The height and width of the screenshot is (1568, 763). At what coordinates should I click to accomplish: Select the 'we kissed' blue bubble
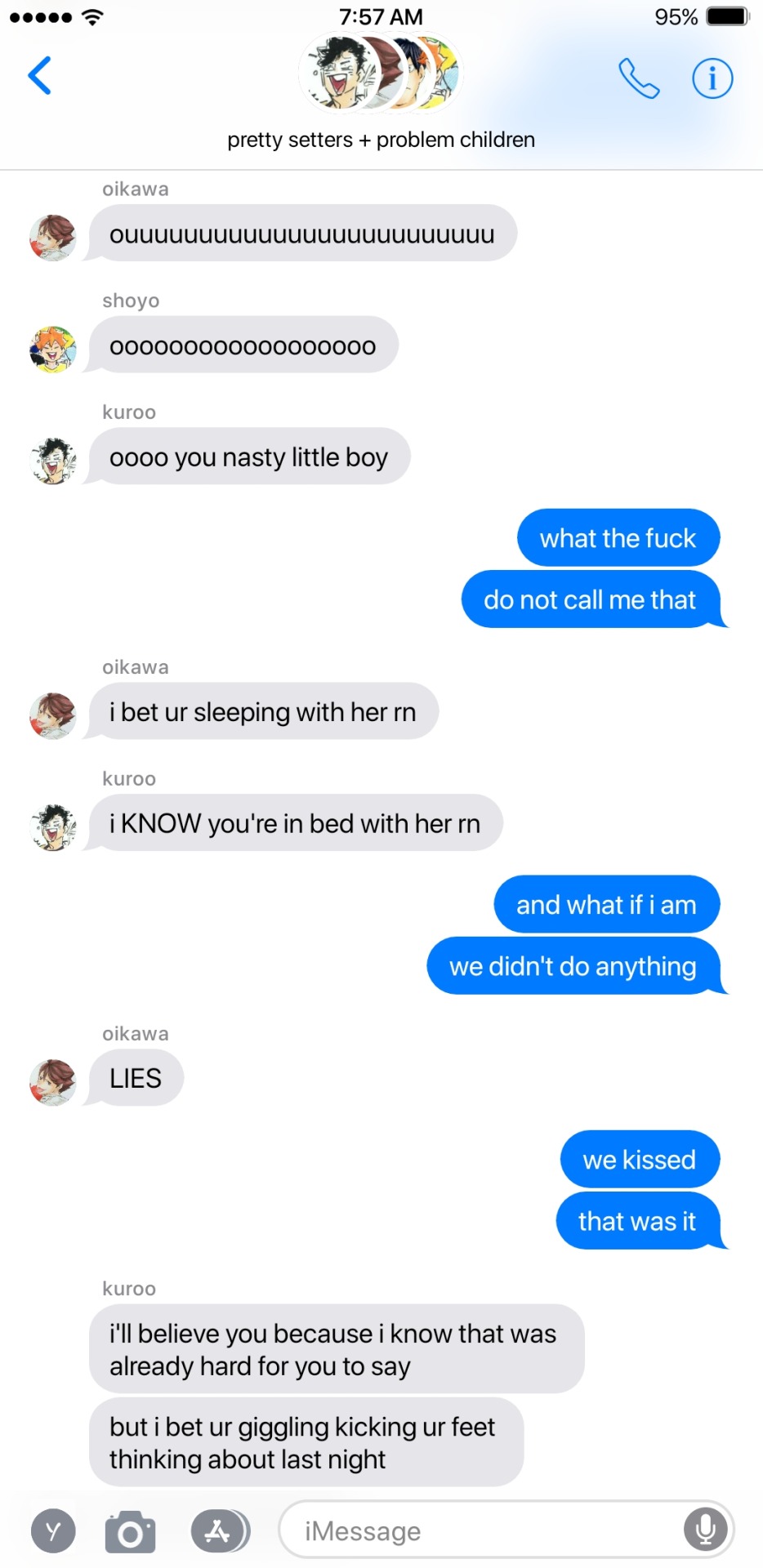pos(640,1159)
